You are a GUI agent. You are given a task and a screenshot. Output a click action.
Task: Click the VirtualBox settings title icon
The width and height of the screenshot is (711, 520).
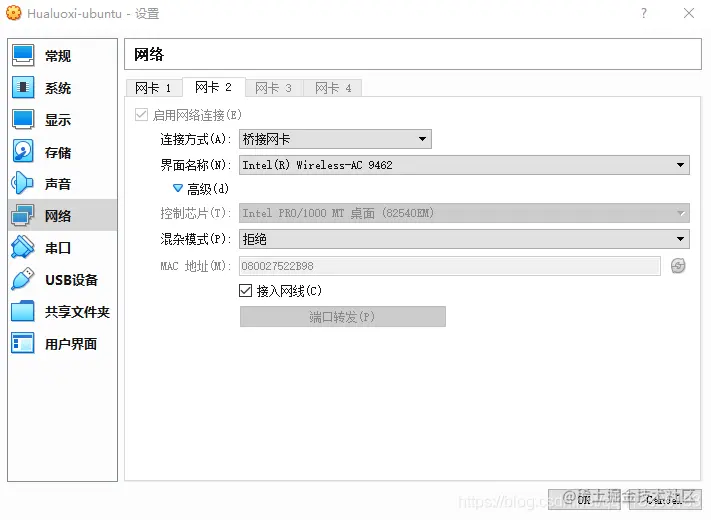point(14,13)
